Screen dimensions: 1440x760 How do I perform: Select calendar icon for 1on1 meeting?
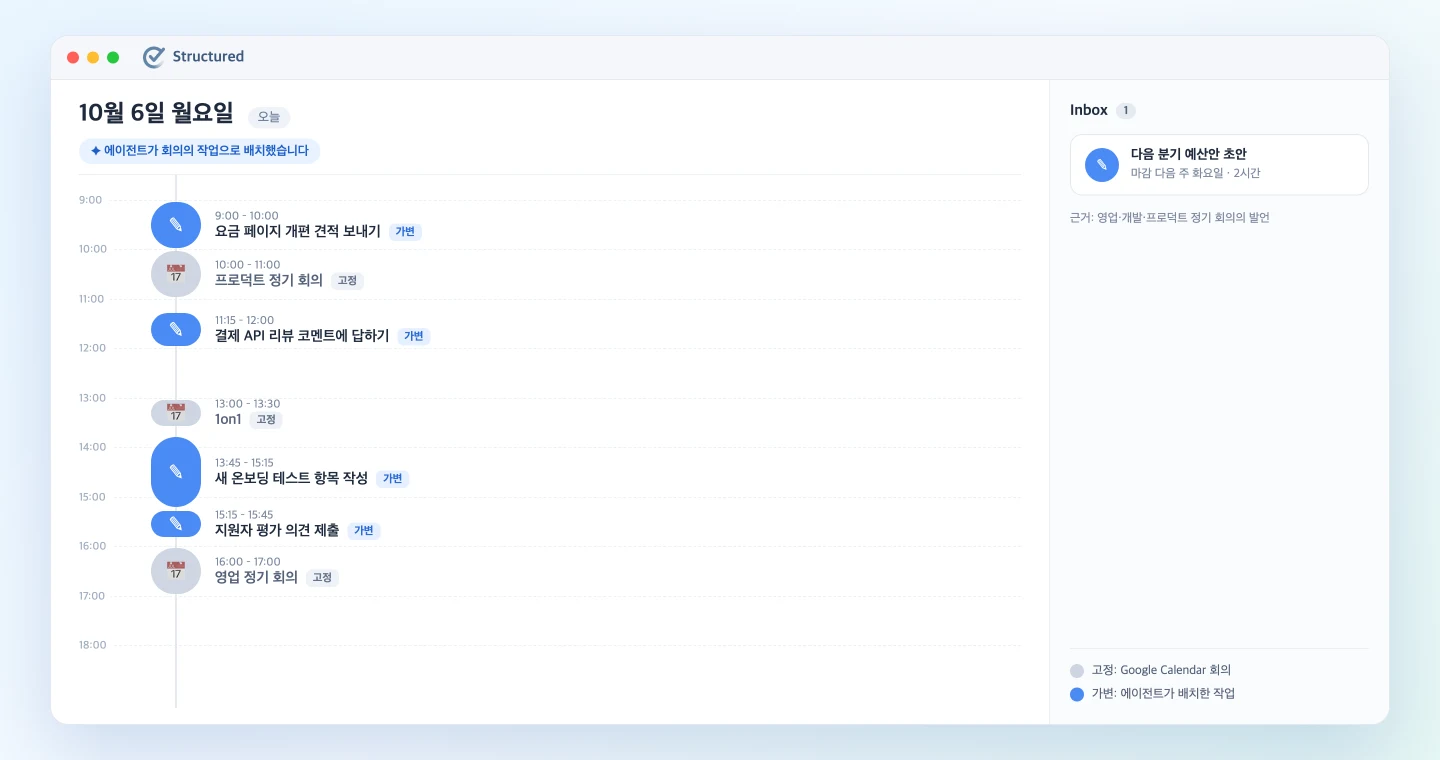coord(176,412)
